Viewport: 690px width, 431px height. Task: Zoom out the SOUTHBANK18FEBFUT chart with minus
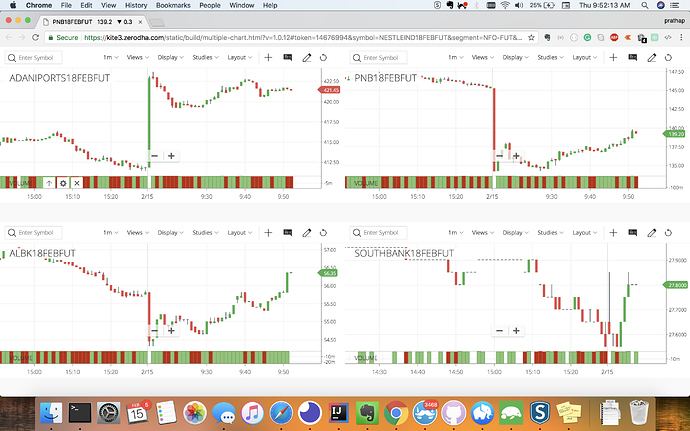(x=499, y=331)
